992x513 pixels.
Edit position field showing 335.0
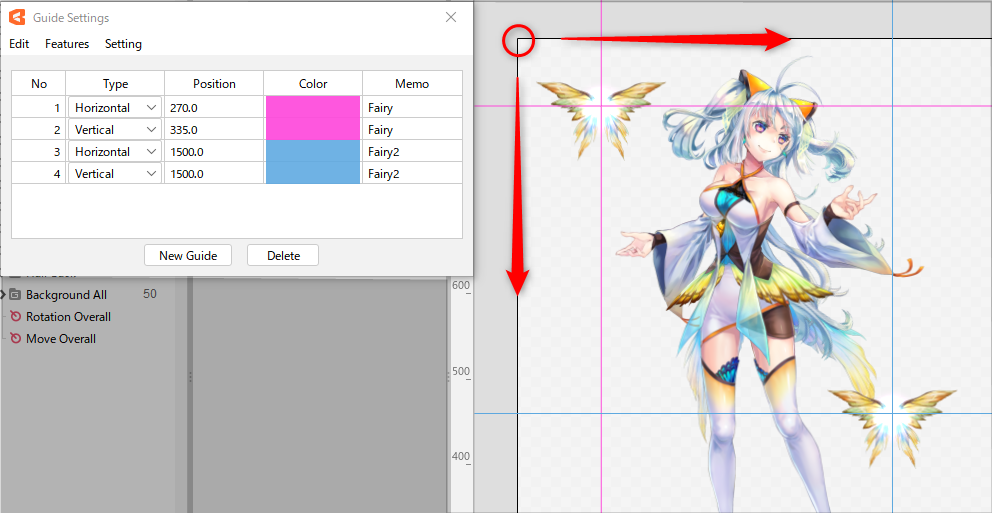(x=214, y=130)
